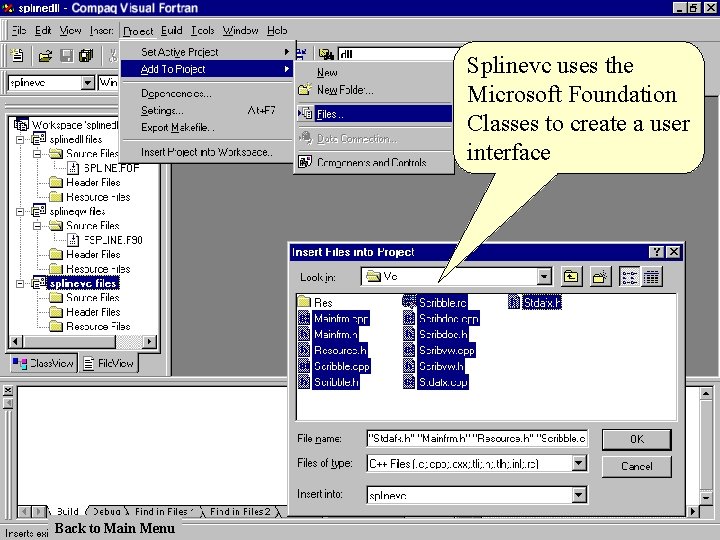Select the Res folder in file list
The image size is (720, 540).
315,303
